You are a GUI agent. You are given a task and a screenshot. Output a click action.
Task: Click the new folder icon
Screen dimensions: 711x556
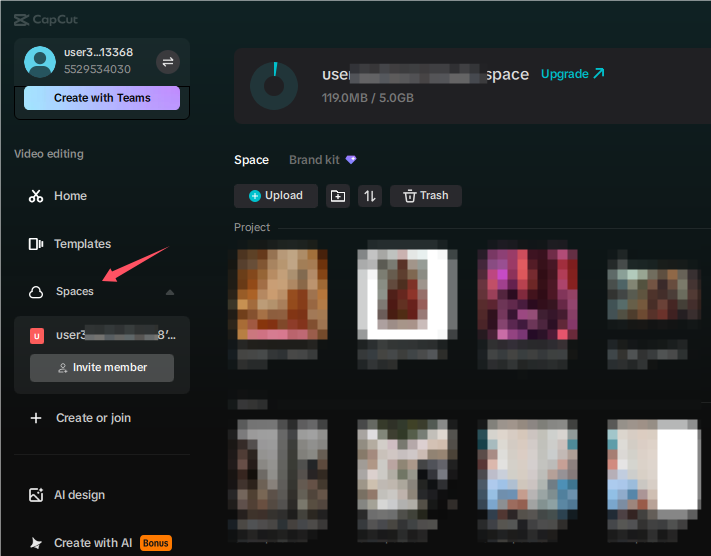(x=338, y=196)
